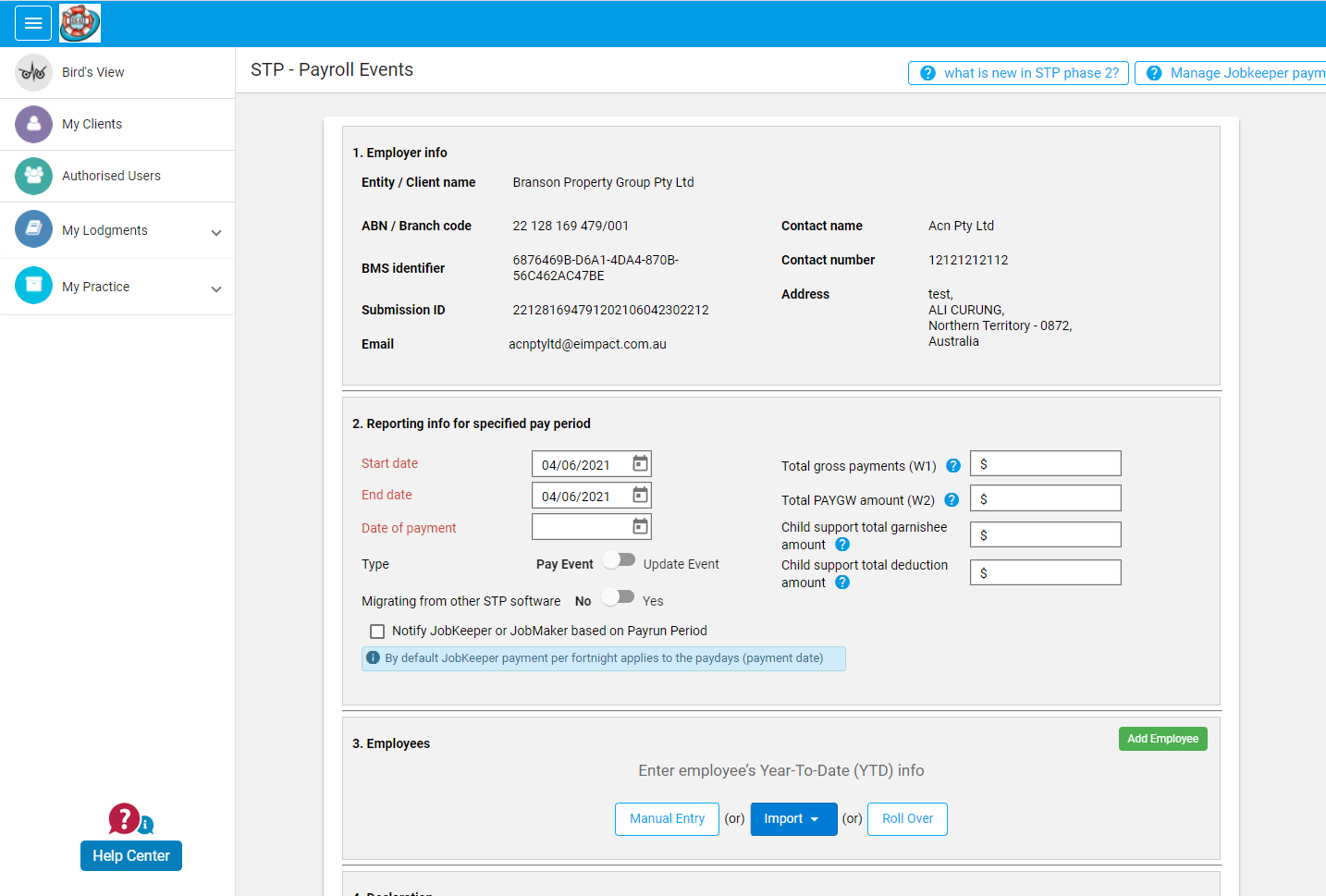Click the help icon beside Total PAYGW amount (W2)
The width and height of the screenshot is (1326, 896).
click(952, 499)
